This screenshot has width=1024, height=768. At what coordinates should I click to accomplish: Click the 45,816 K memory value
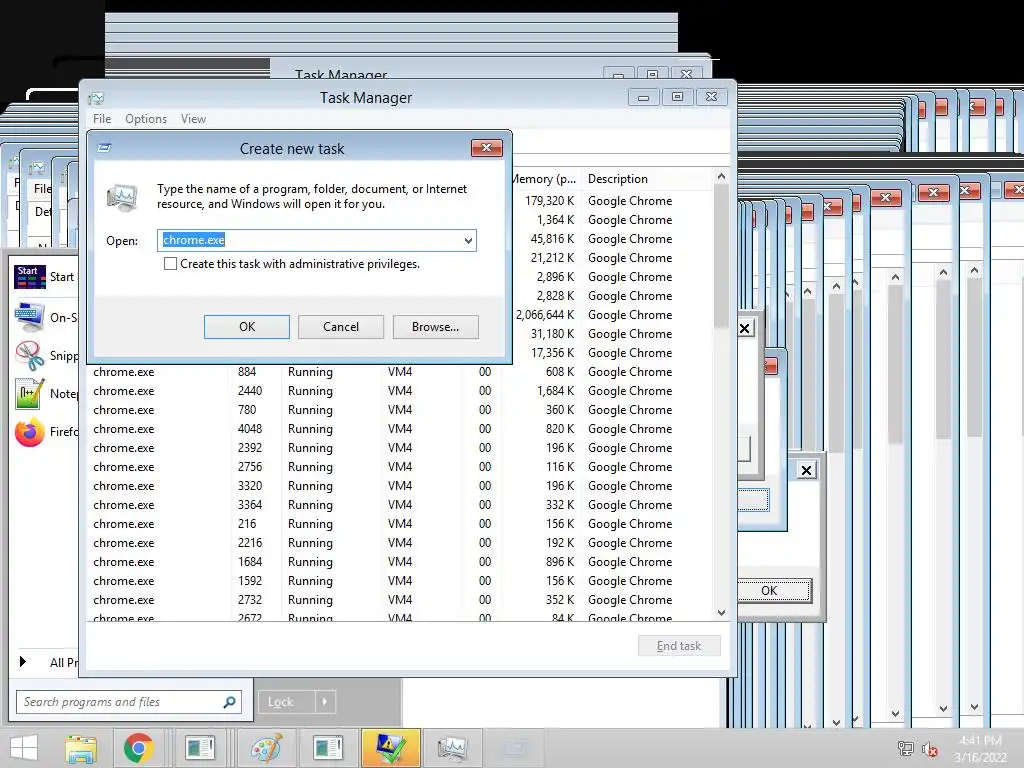[552, 238]
